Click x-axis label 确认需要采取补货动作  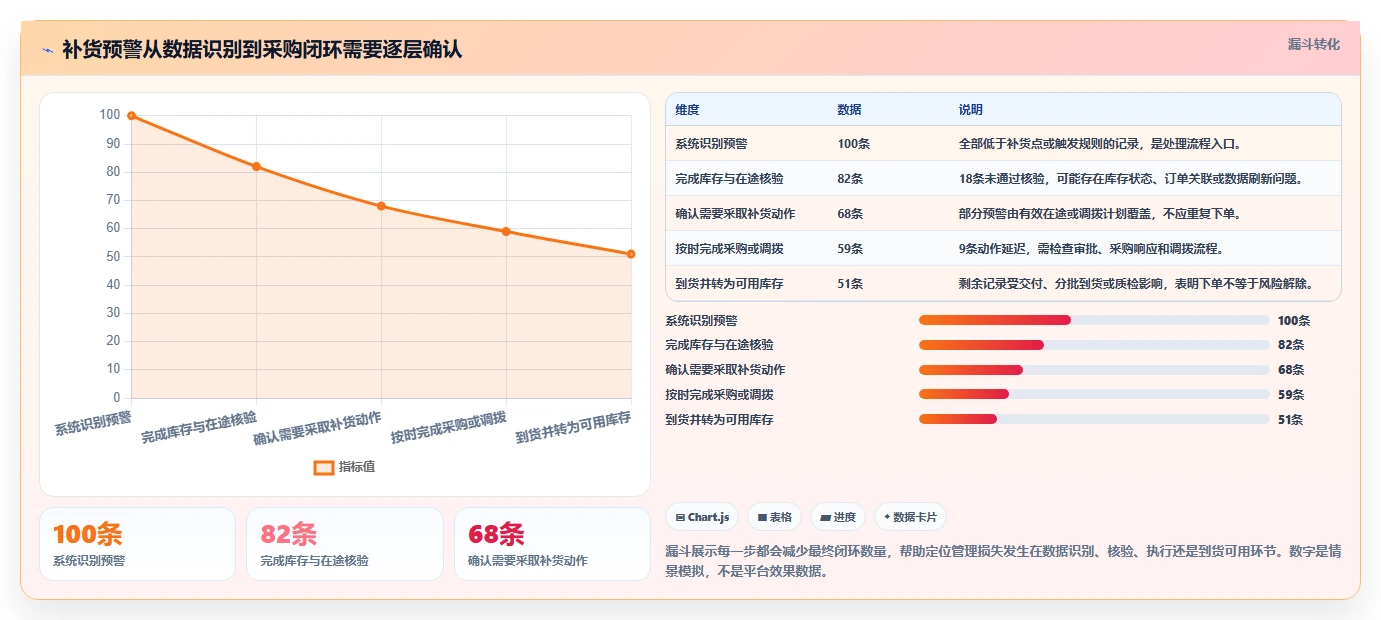coord(317,427)
